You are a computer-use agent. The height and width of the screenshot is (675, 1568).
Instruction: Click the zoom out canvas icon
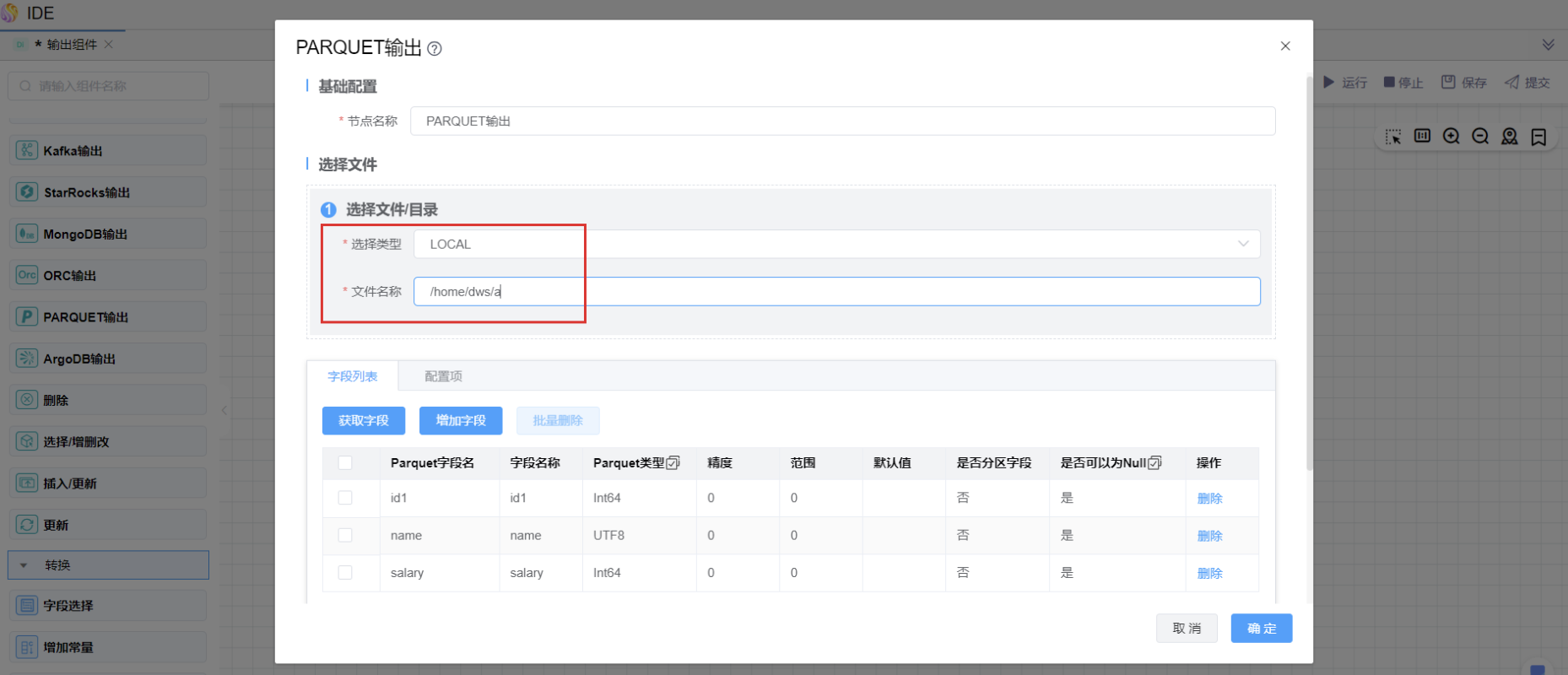coord(1480,137)
